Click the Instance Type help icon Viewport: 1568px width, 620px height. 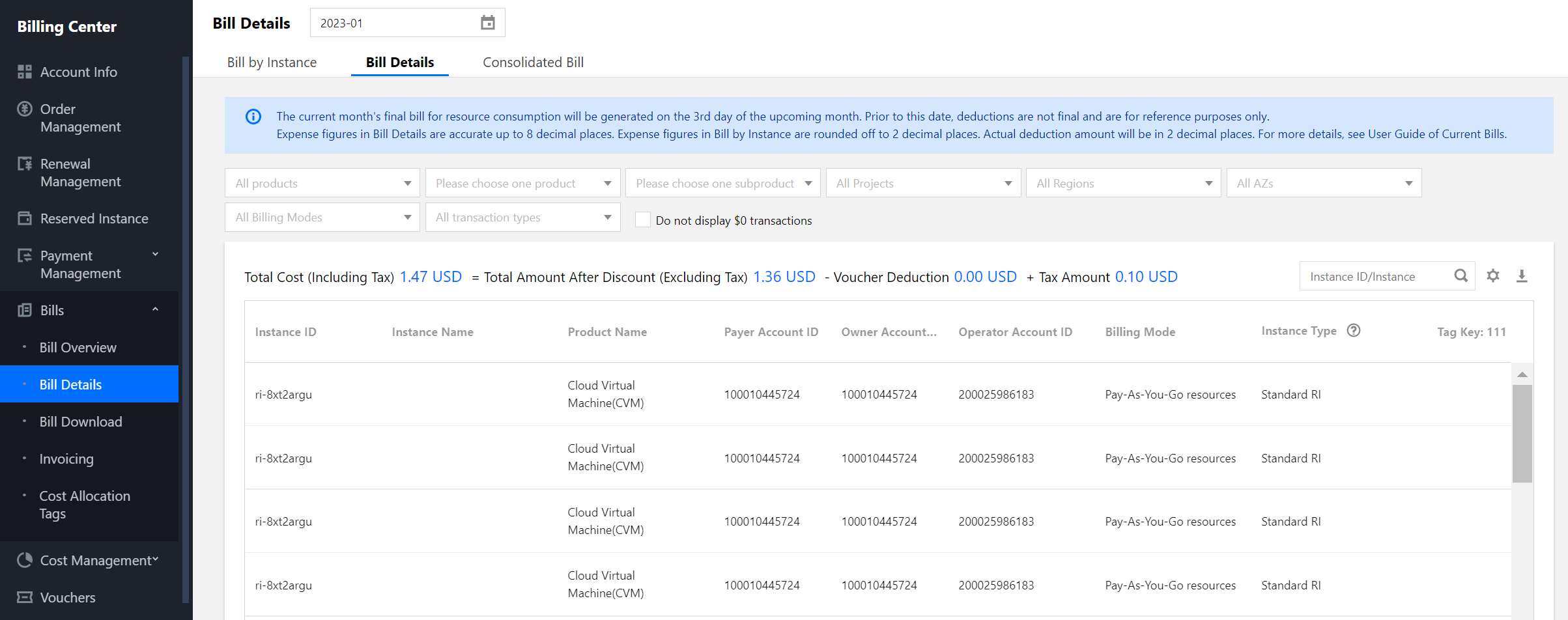click(x=1354, y=331)
